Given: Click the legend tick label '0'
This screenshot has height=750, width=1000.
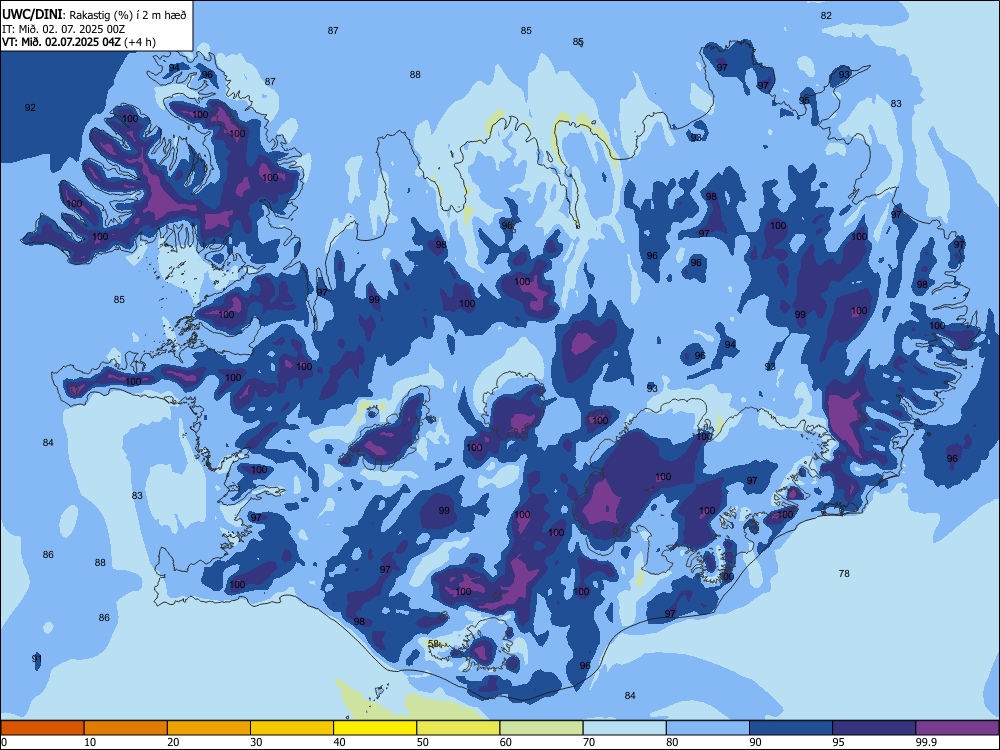Looking at the screenshot, I should tap(3, 742).
